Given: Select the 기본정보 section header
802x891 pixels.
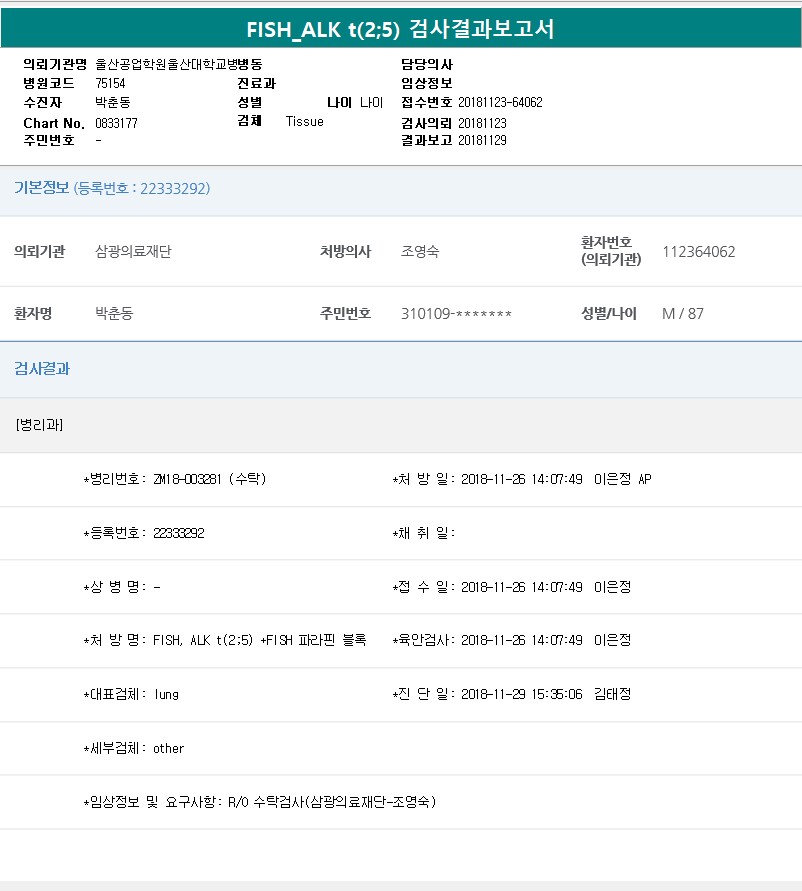Looking at the screenshot, I should click(41, 188).
